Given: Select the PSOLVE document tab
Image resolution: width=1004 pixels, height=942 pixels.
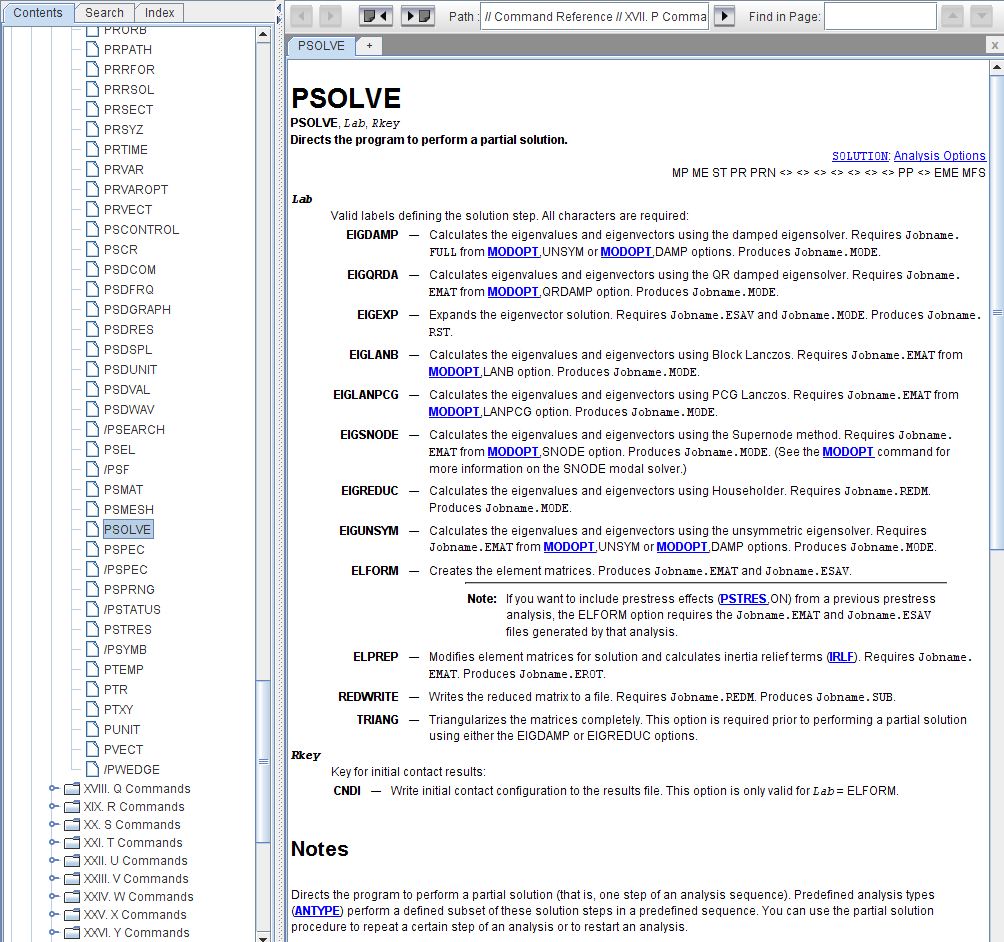Looking at the screenshot, I should point(321,46).
